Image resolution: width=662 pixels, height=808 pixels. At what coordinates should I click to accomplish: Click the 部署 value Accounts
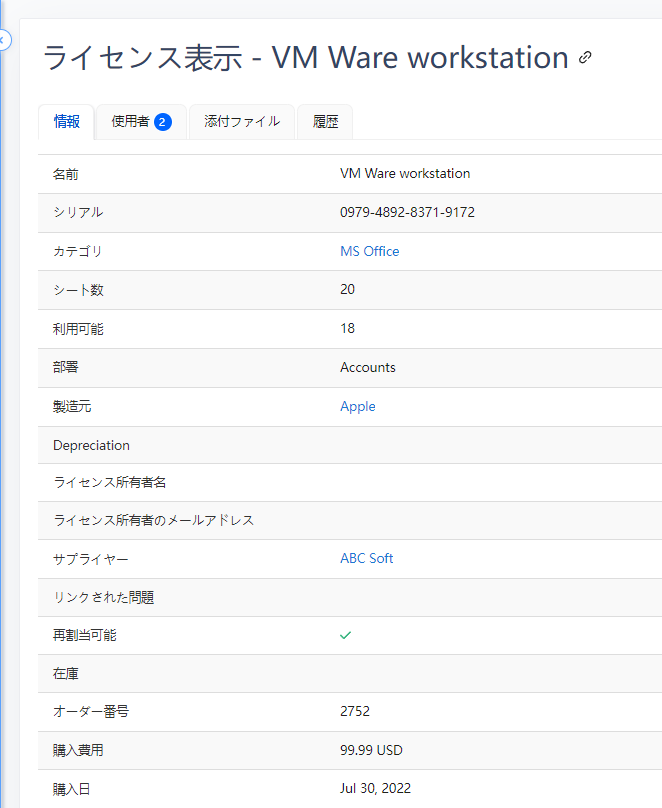(369, 367)
